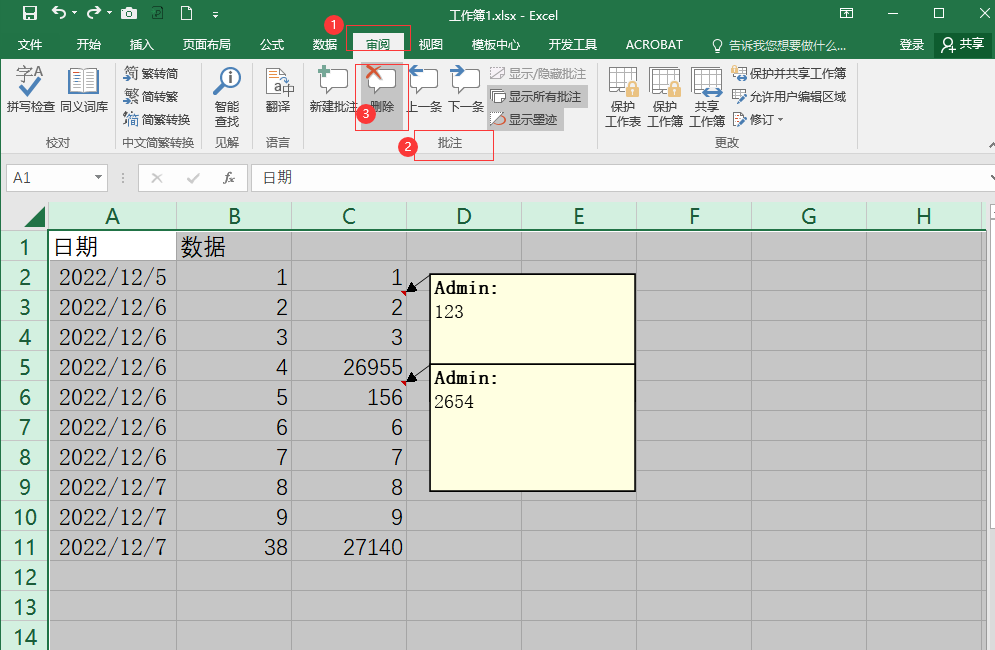Go to next comment 下一条
The height and width of the screenshot is (650, 995).
[466, 90]
